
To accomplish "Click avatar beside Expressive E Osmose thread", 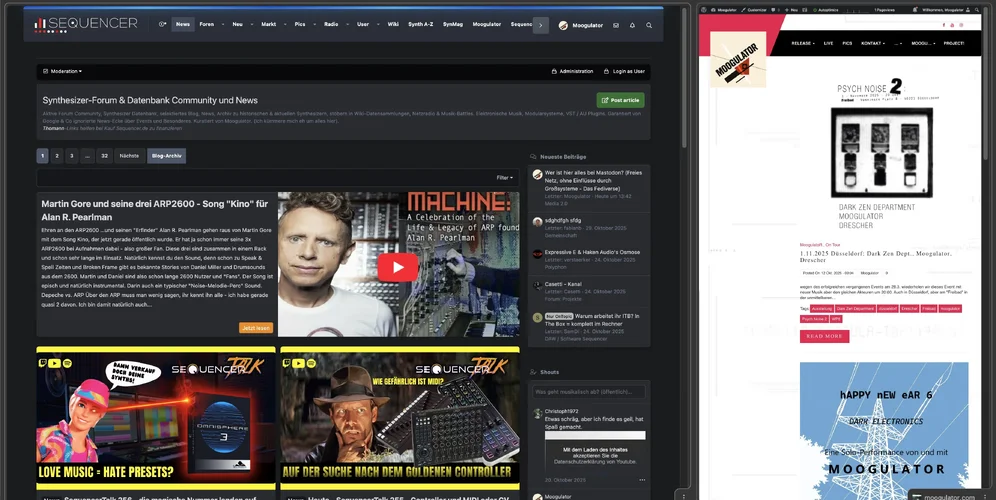I will point(537,253).
